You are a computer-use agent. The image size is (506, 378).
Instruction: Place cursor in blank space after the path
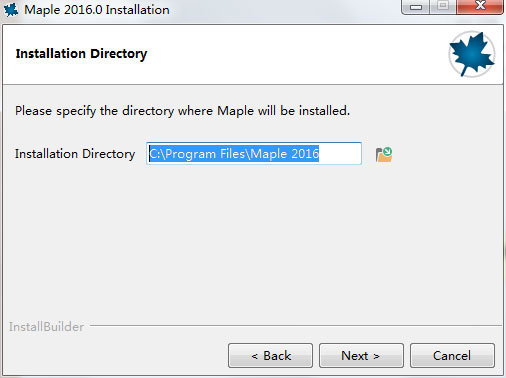(340, 154)
